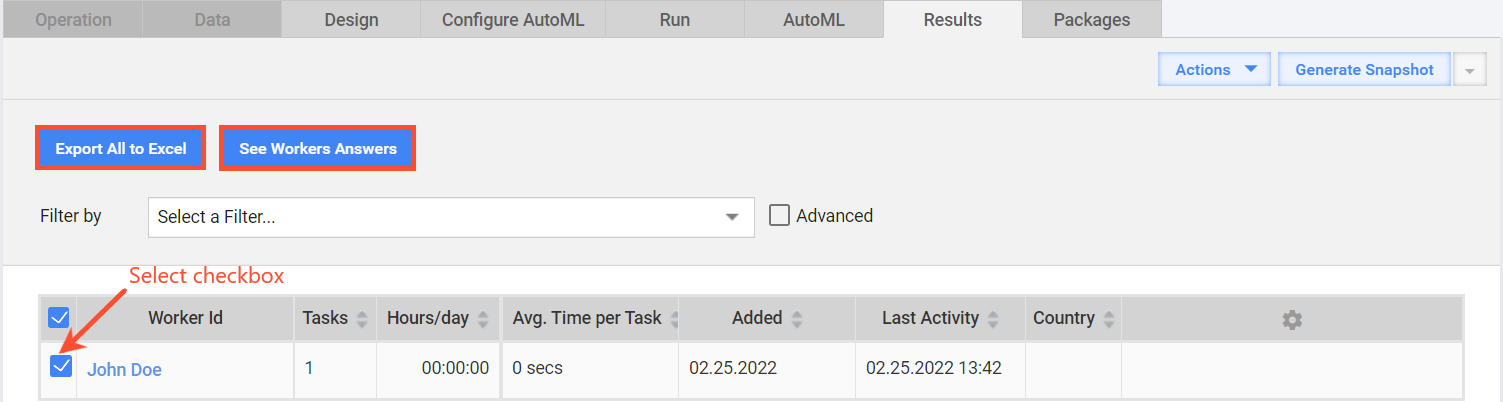The width and height of the screenshot is (1503, 402).
Task: Sort by Added column arrows
Action: click(x=797, y=319)
